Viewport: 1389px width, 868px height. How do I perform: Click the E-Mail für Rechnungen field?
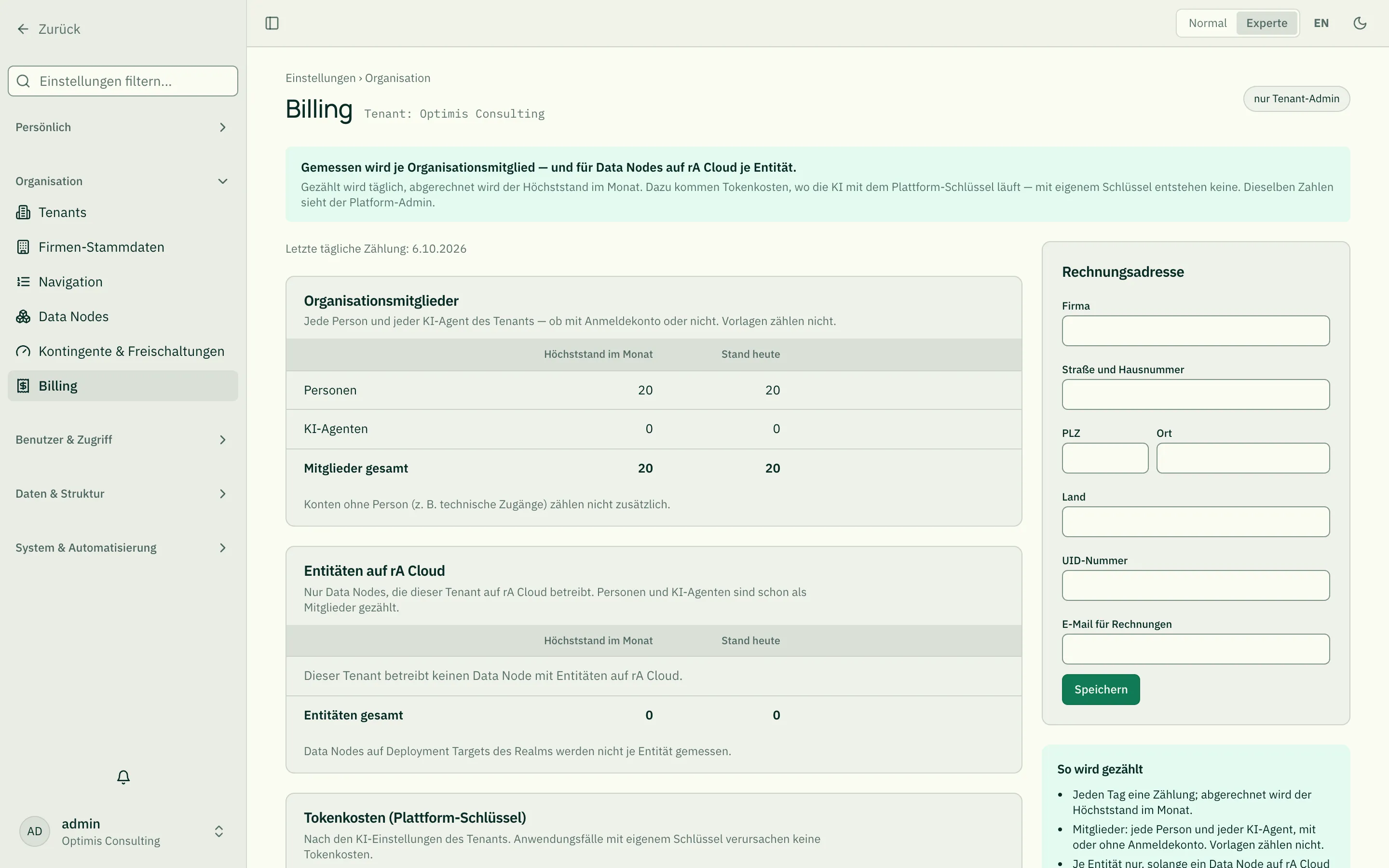(1196, 649)
